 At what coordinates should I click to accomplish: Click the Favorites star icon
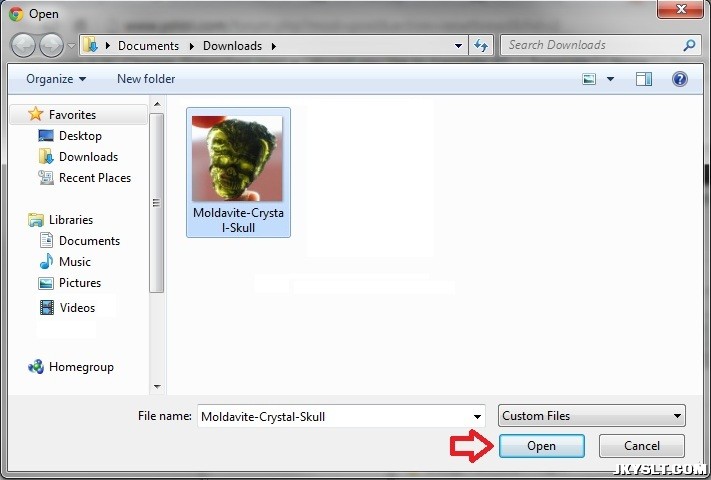(x=35, y=114)
